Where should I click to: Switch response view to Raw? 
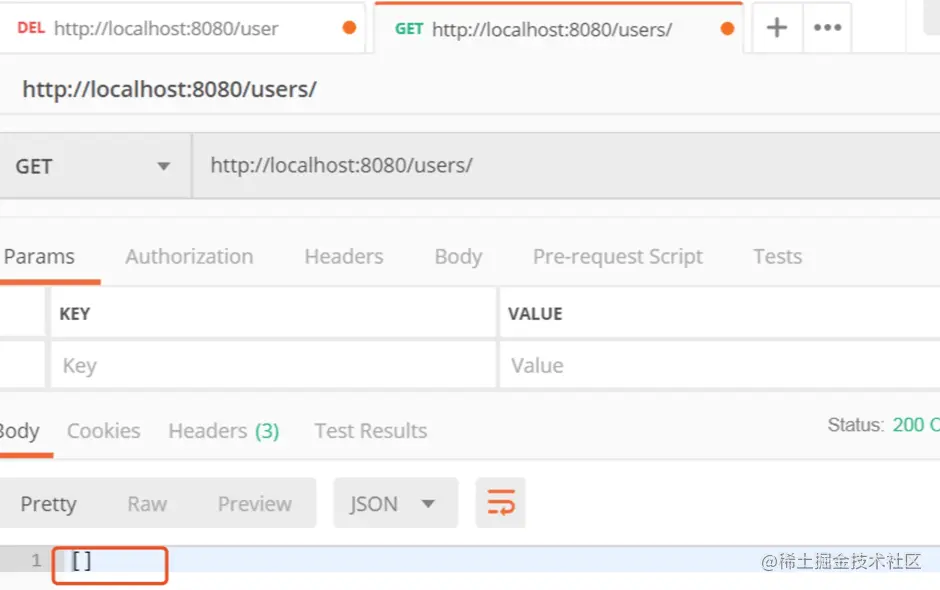147,504
